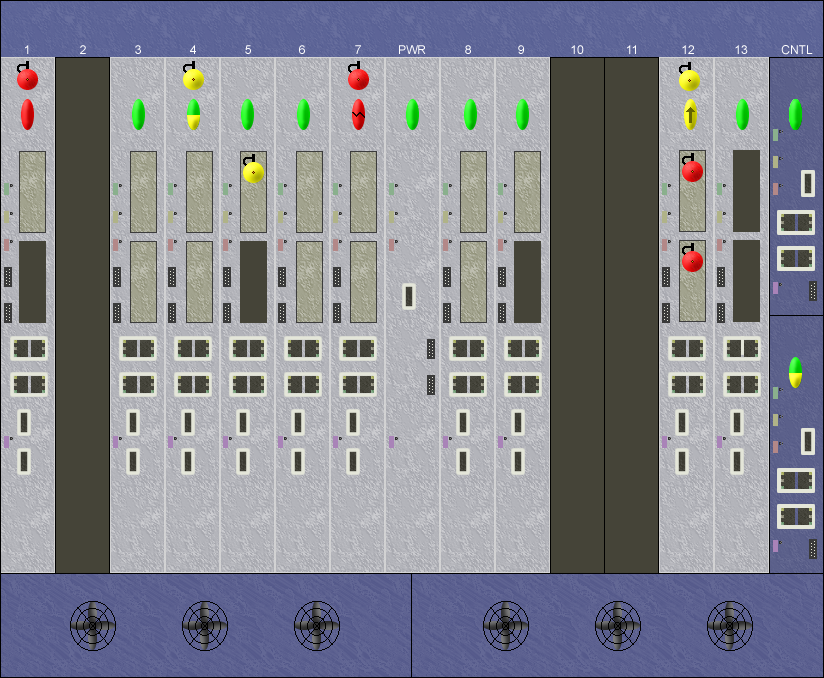
Task: Click yellow up-arrow status LED on slot 12
Action: [x=690, y=115]
